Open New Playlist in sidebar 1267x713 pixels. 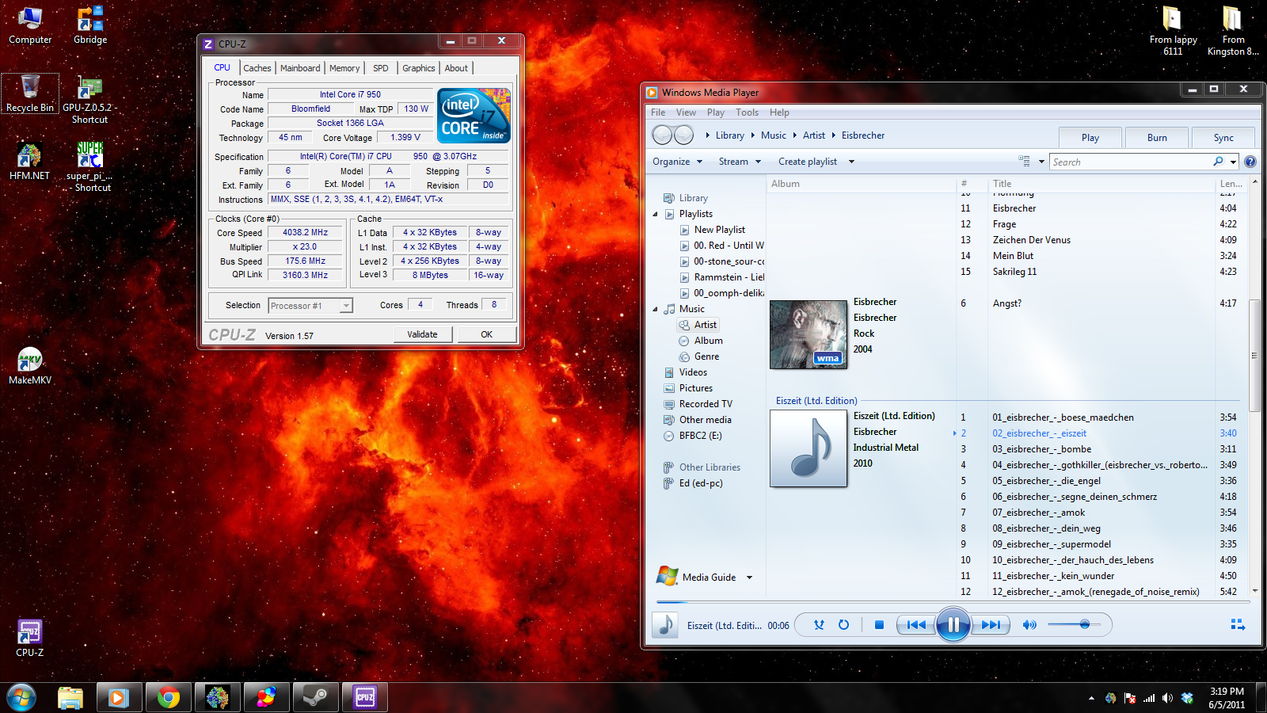coord(719,230)
